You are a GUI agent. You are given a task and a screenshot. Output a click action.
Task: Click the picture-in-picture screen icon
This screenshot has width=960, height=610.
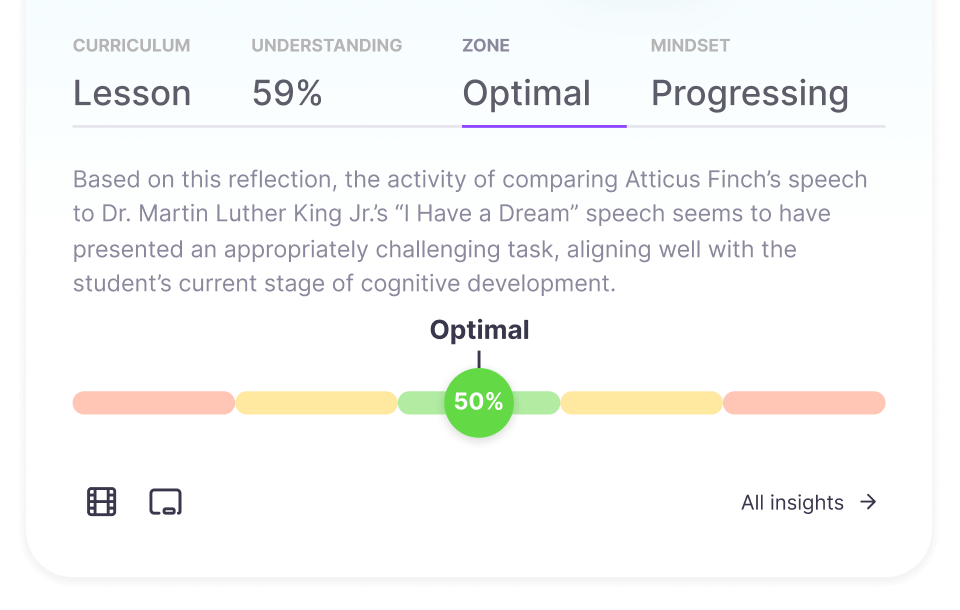point(165,502)
